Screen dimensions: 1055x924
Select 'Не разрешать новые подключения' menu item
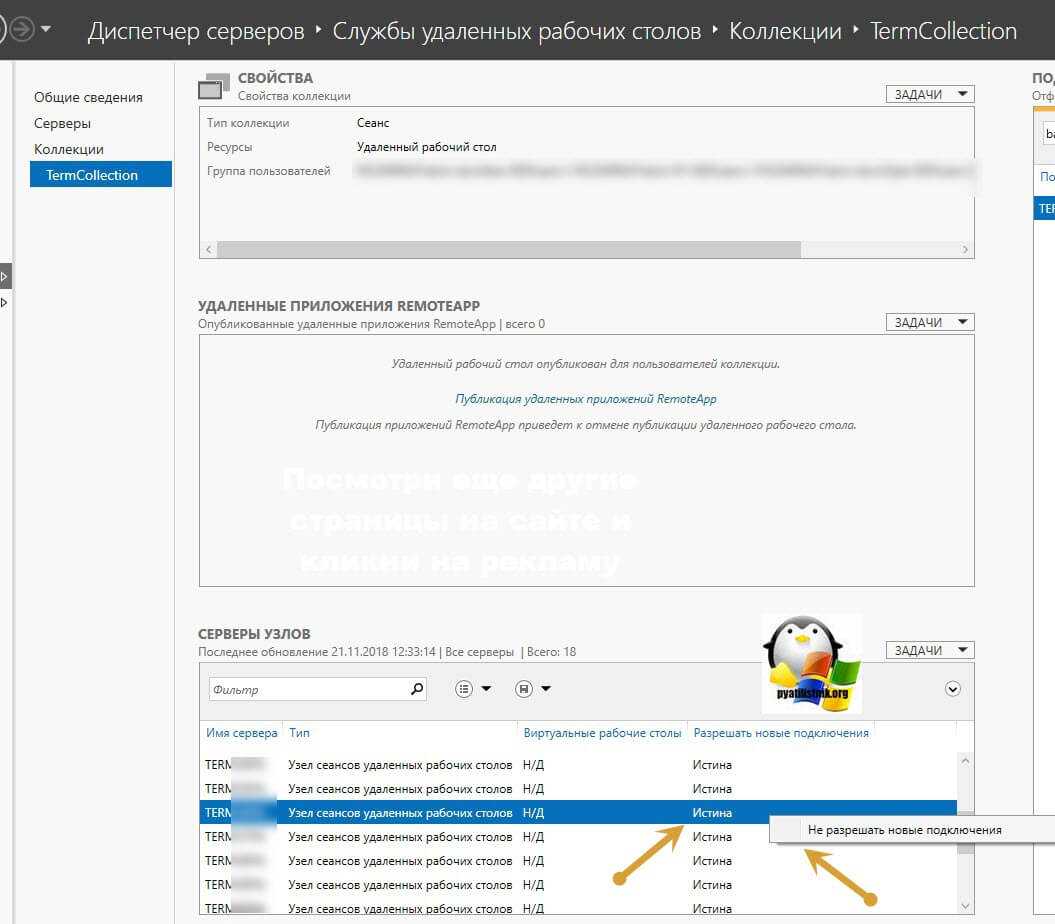[x=904, y=830]
